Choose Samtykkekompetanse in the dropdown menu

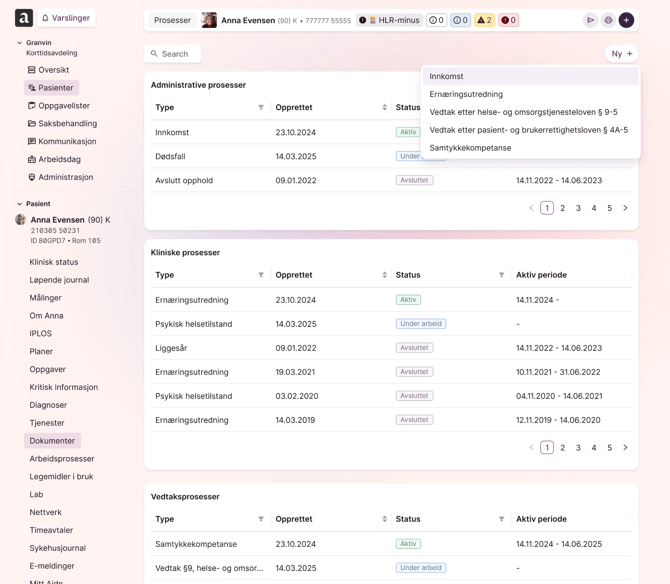click(470, 148)
